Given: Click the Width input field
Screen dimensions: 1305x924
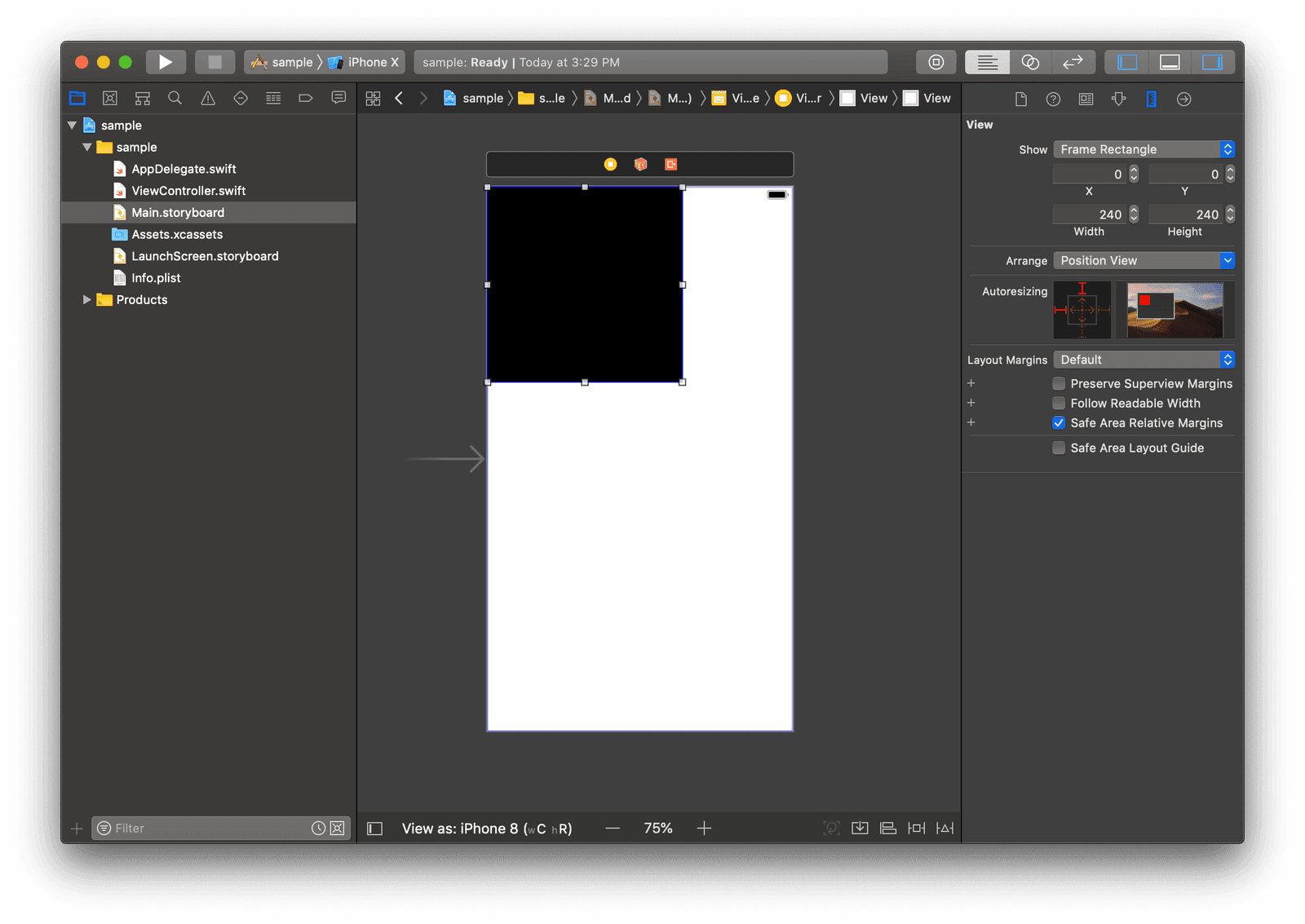Looking at the screenshot, I should pos(1088,214).
